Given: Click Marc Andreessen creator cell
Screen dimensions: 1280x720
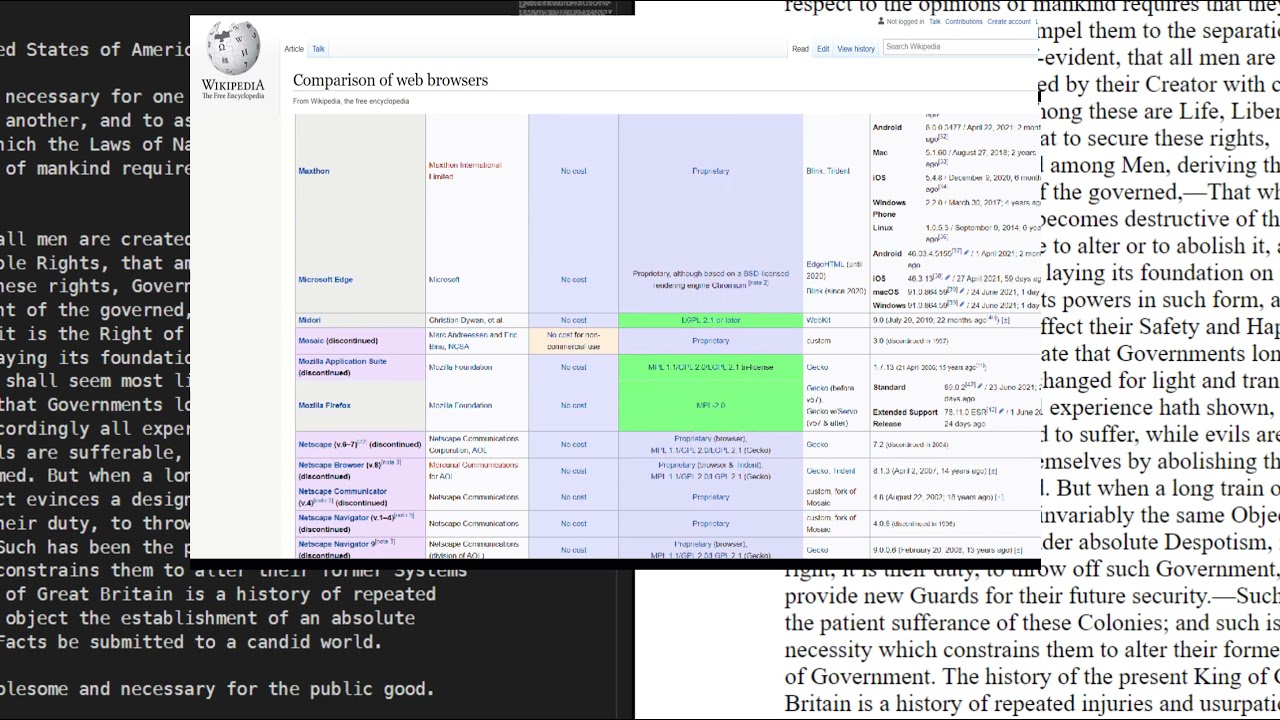Looking at the screenshot, I should [x=477, y=341].
